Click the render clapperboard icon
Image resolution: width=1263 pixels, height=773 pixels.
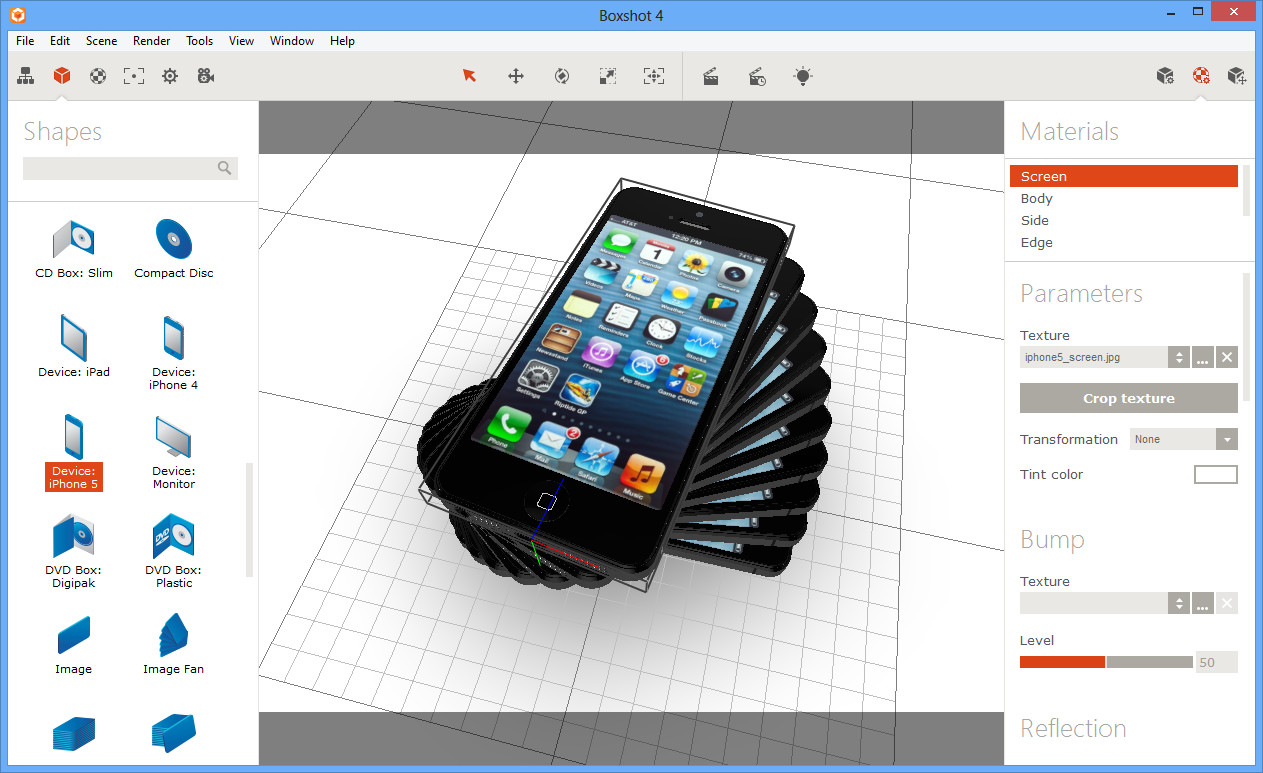pos(711,76)
